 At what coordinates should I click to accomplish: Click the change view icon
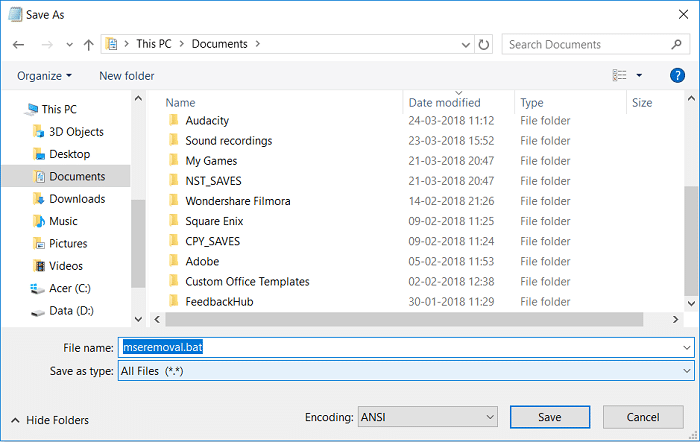[x=620, y=76]
